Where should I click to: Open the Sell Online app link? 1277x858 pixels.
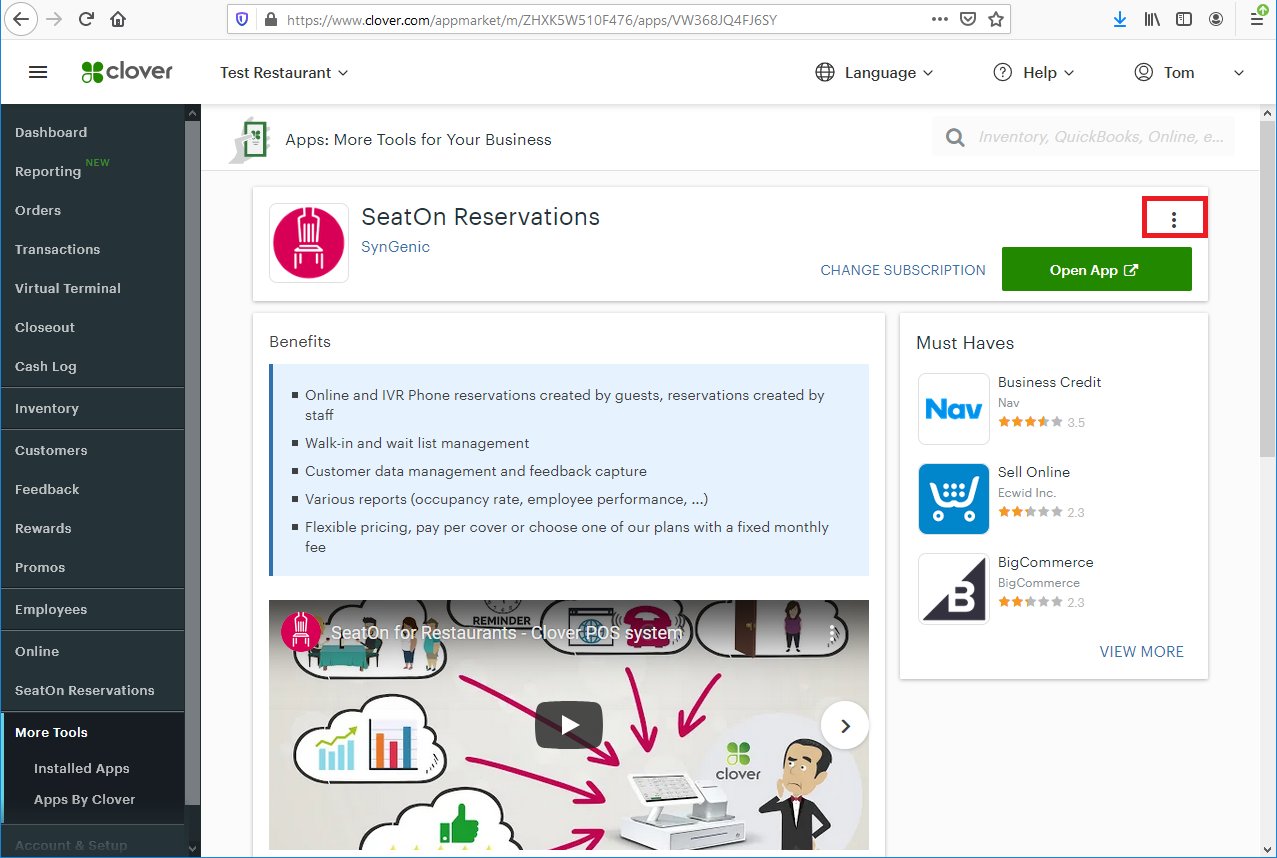[1034, 472]
